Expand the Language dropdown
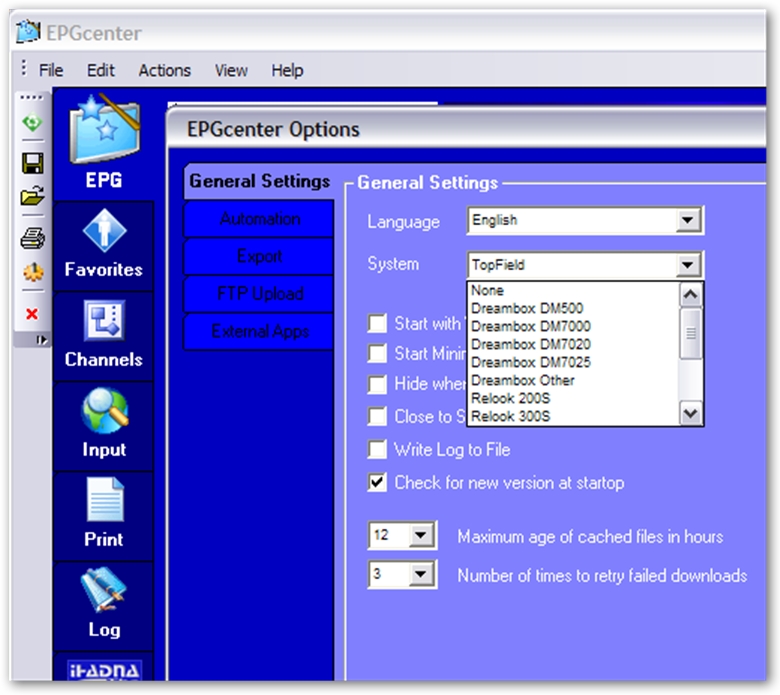Screen dimensions: 780x695 [687, 221]
